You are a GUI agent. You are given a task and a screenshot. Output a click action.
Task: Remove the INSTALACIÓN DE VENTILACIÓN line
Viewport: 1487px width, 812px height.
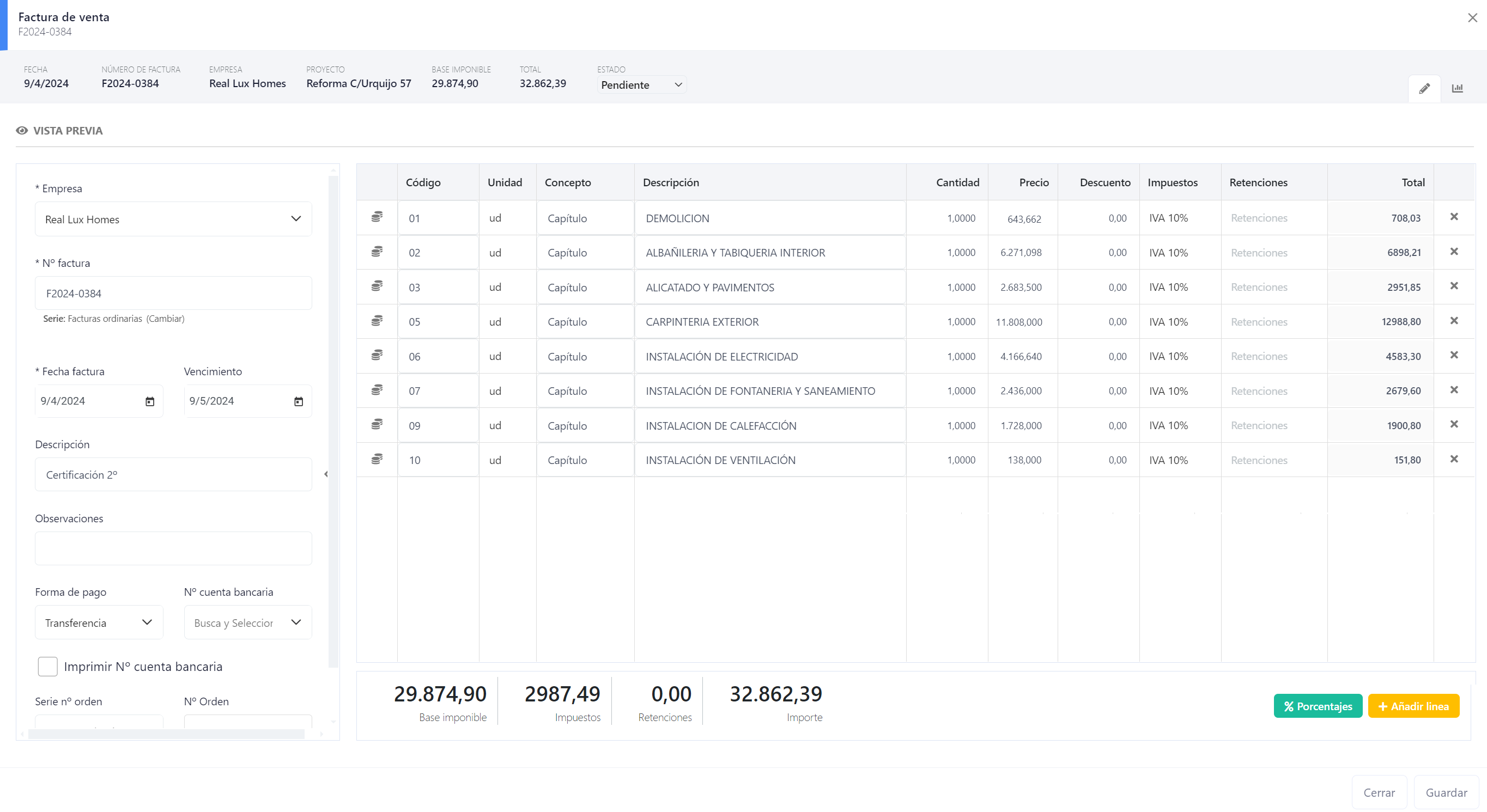(1454, 460)
